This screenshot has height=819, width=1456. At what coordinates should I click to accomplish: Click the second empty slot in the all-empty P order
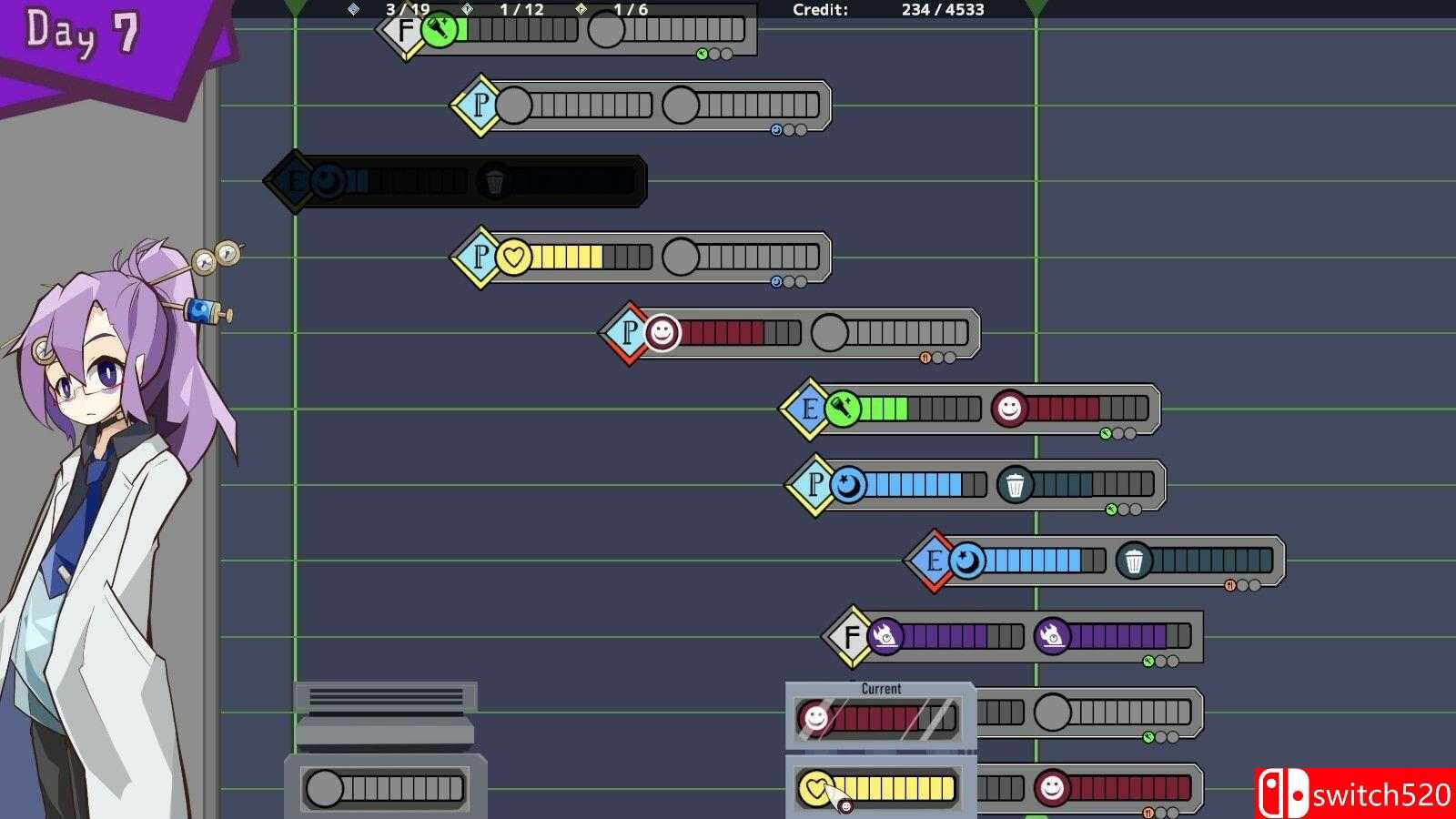coord(681,106)
